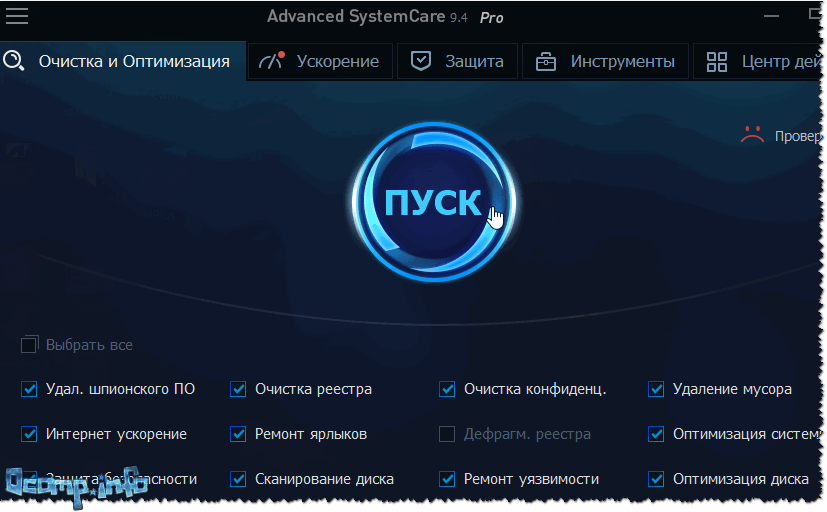827x512 pixels.
Task: Uncheck Оптимизация системы option
Action: tap(656, 434)
